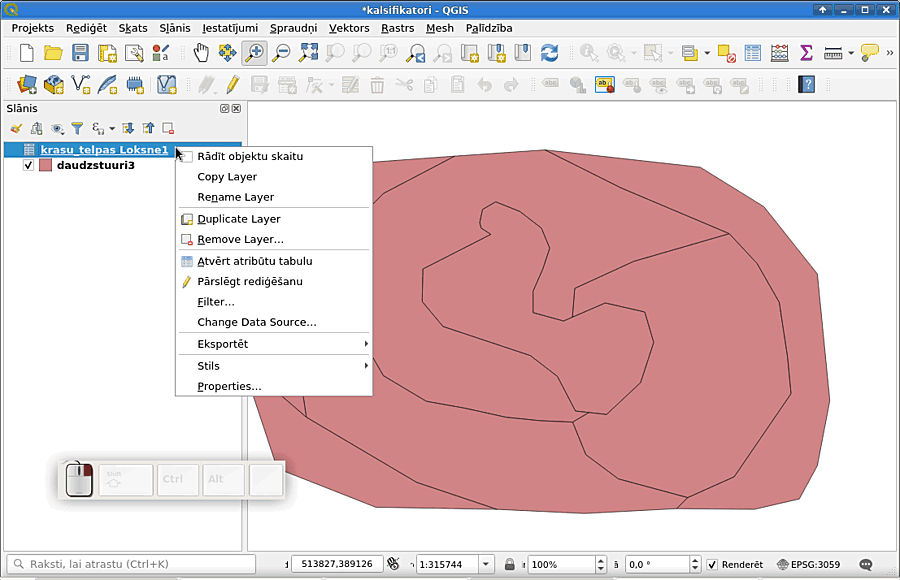The width and height of the screenshot is (900, 580).
Task: Open the attribute table toolbar icon
Action: tap(752, 53)
